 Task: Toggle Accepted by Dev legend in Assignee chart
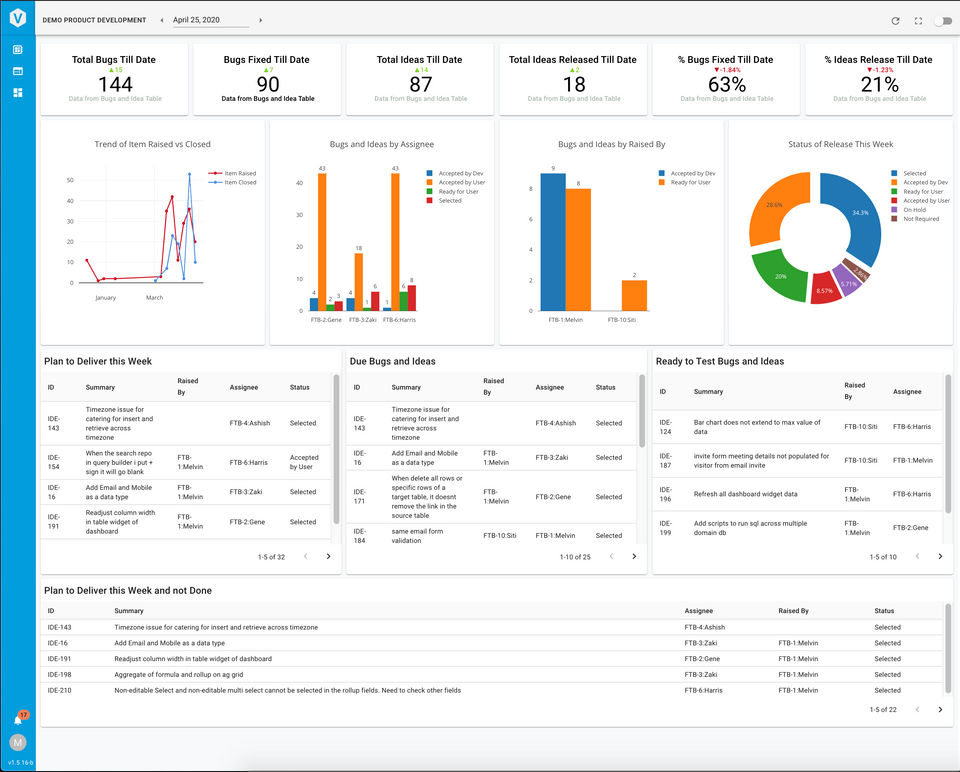[x=455, y=173]
